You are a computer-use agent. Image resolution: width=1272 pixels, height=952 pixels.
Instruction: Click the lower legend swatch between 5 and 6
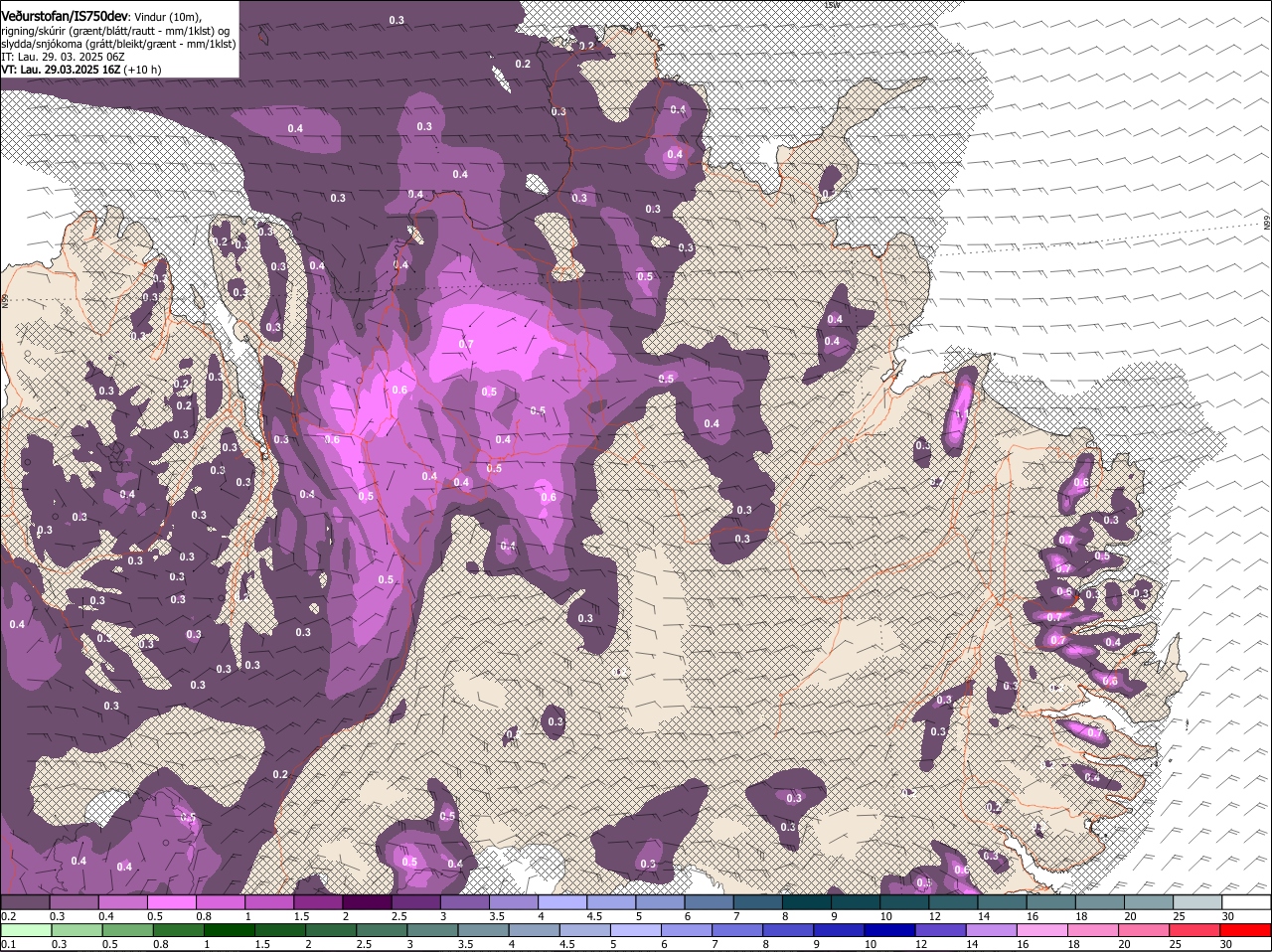pos(638,930)
